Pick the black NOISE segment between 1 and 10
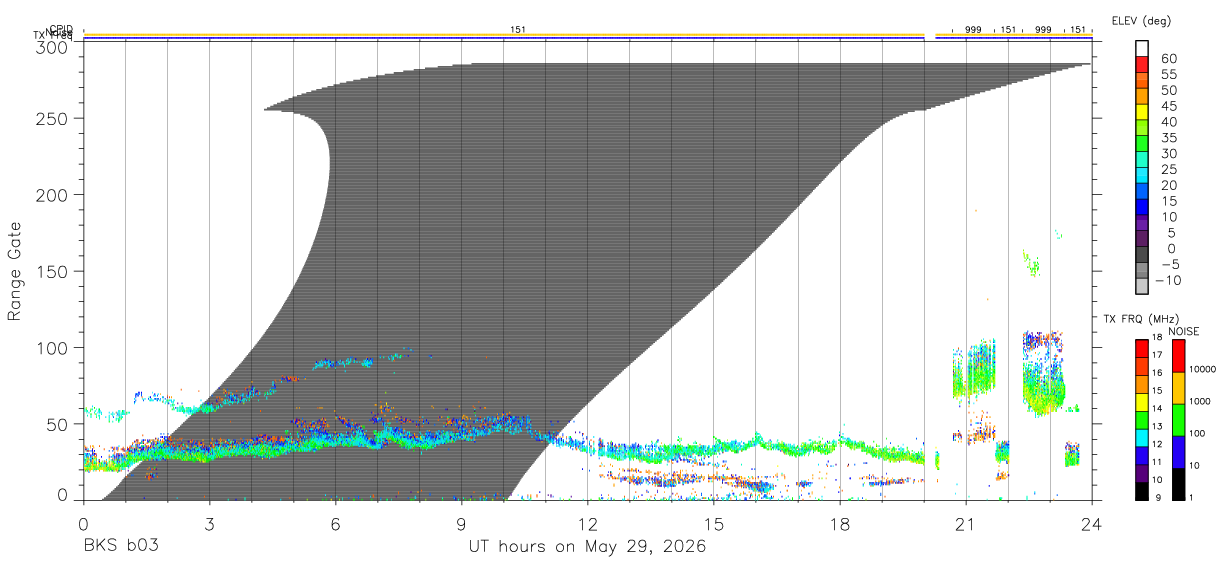 click(1179, 483)
